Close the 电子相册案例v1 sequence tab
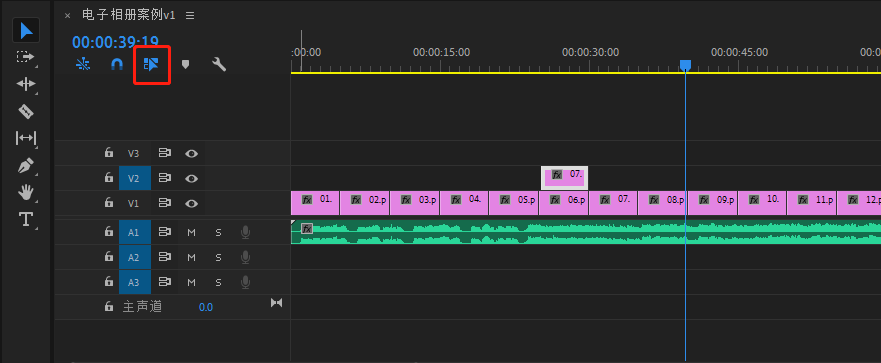 click(67, 16)
